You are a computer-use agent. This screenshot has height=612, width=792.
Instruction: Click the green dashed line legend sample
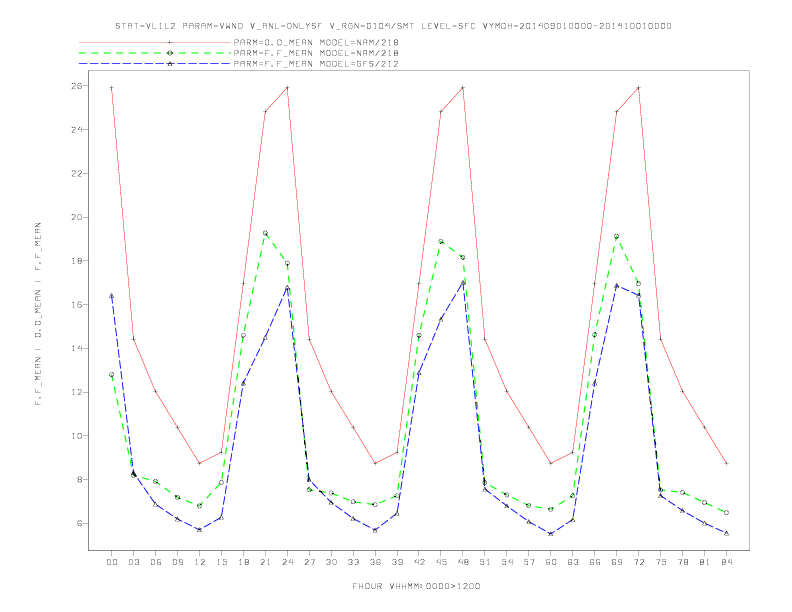point(155,53)
